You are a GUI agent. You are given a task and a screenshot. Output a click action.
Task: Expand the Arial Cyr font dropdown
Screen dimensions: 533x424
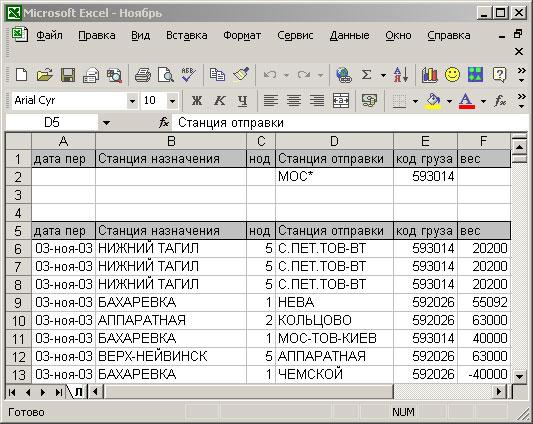132,101
